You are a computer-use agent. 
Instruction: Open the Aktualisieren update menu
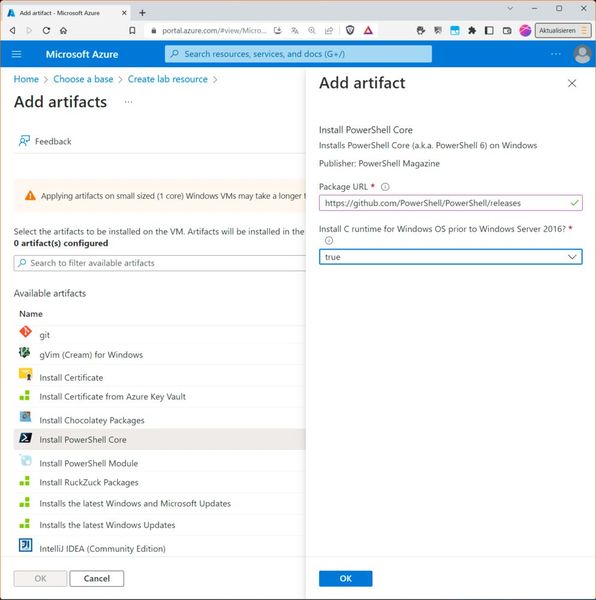click(x=562, y=30)
